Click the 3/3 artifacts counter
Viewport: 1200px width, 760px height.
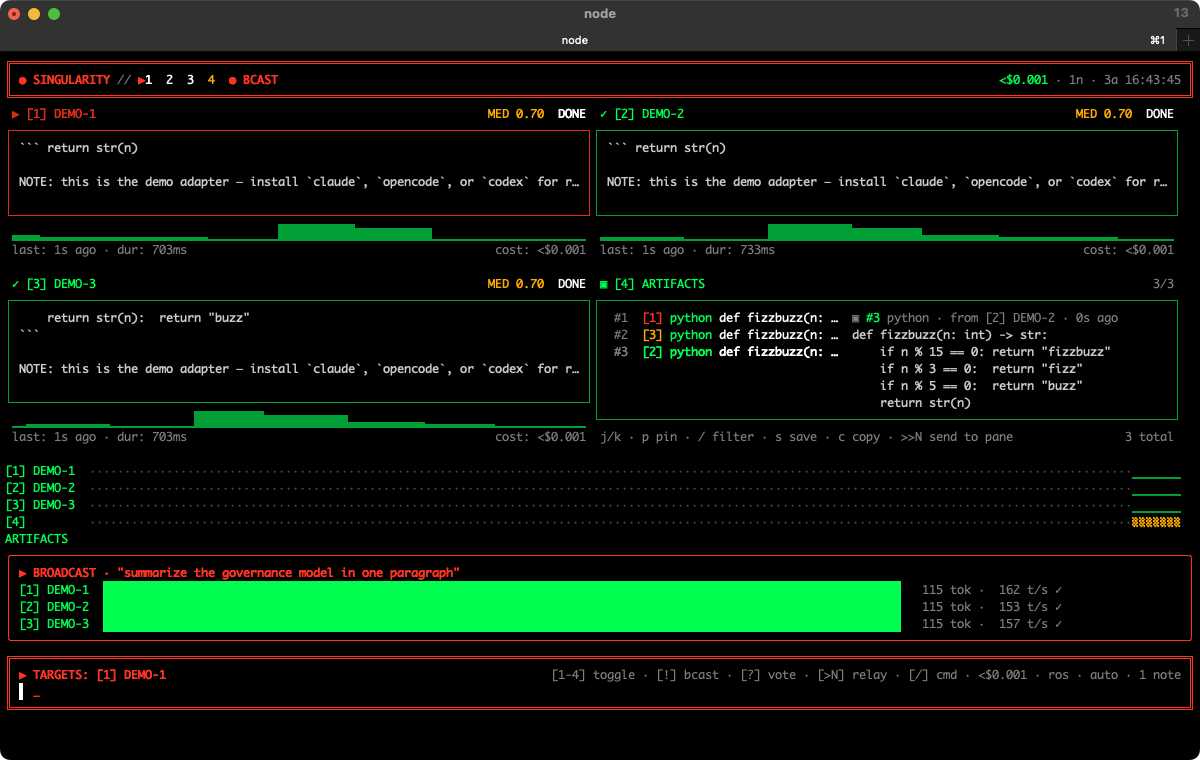click(x=1163, y=284)
